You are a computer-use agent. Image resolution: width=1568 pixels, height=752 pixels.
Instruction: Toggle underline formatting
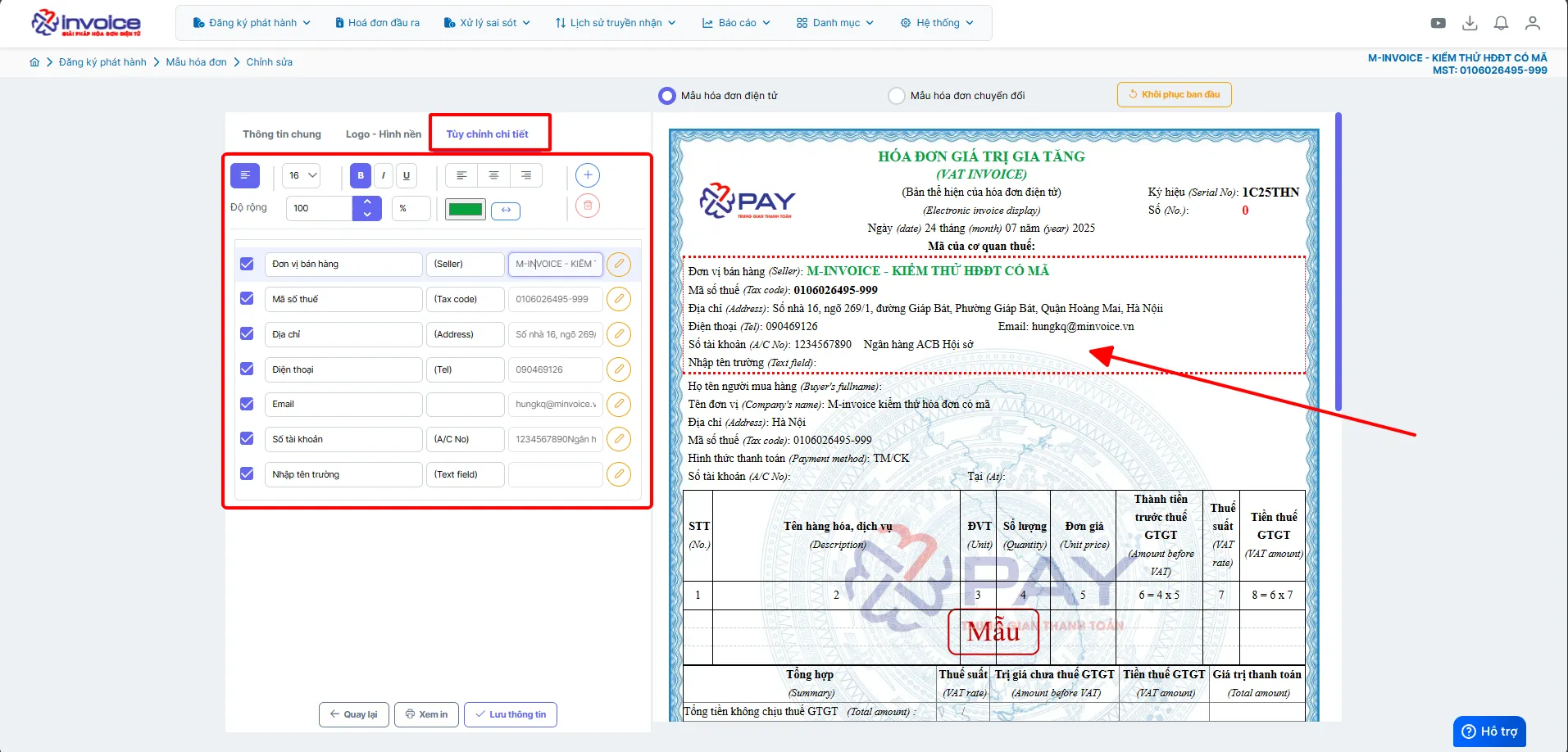[x=407, y=175]
